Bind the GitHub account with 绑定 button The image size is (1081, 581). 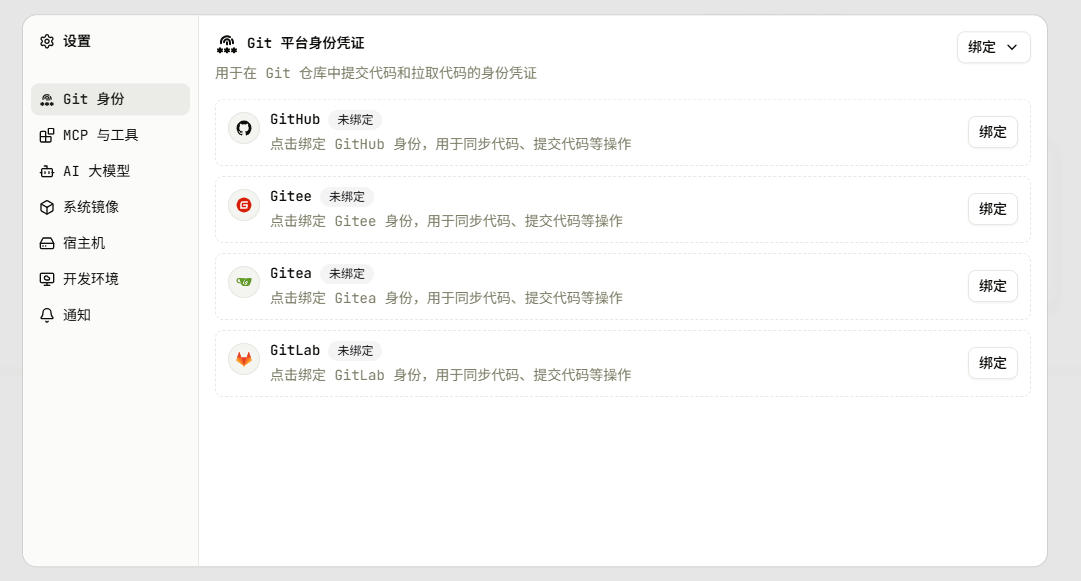point(993,132)
